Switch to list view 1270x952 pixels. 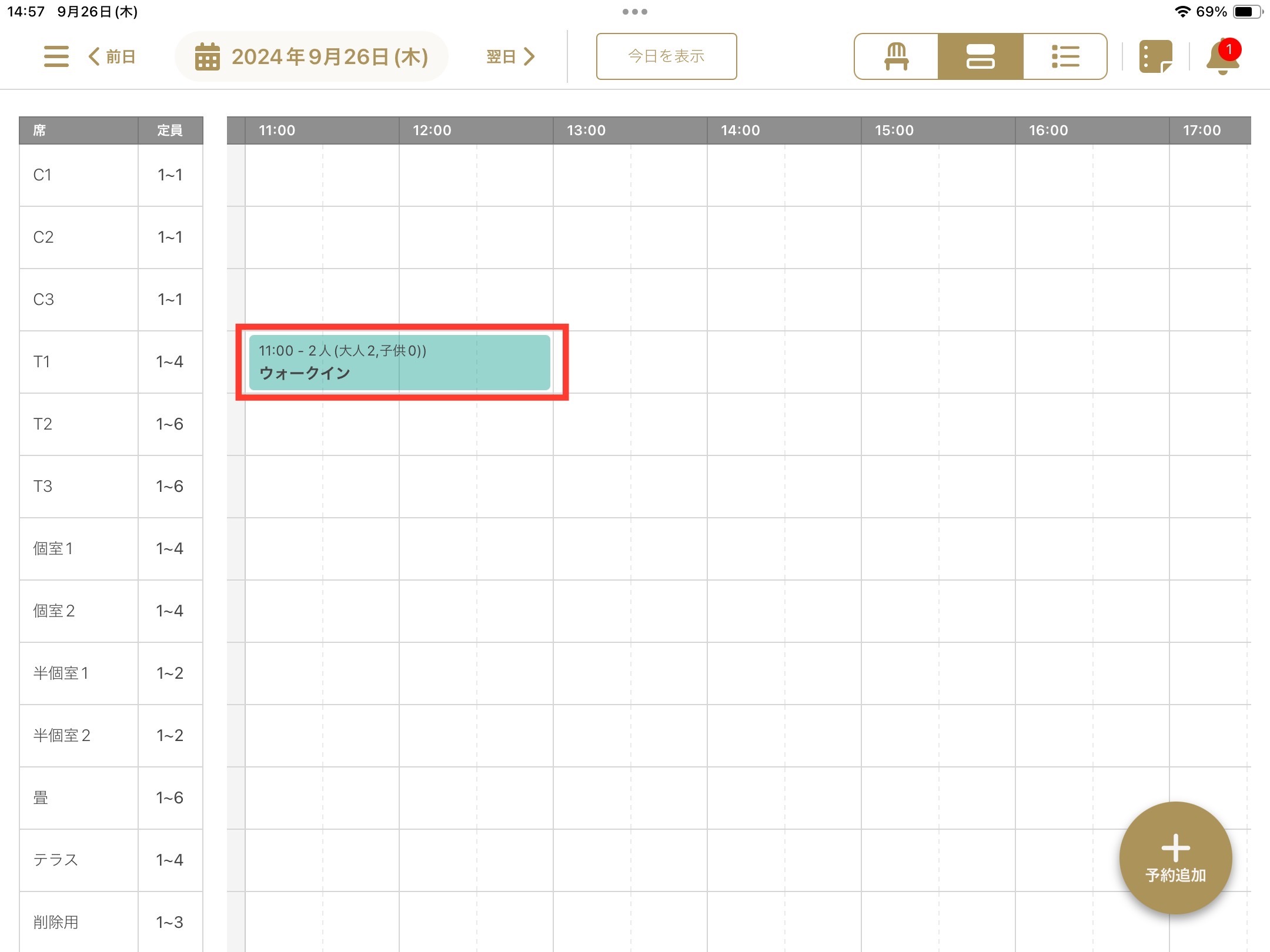pyautogui.click(x=1065, y=56)
